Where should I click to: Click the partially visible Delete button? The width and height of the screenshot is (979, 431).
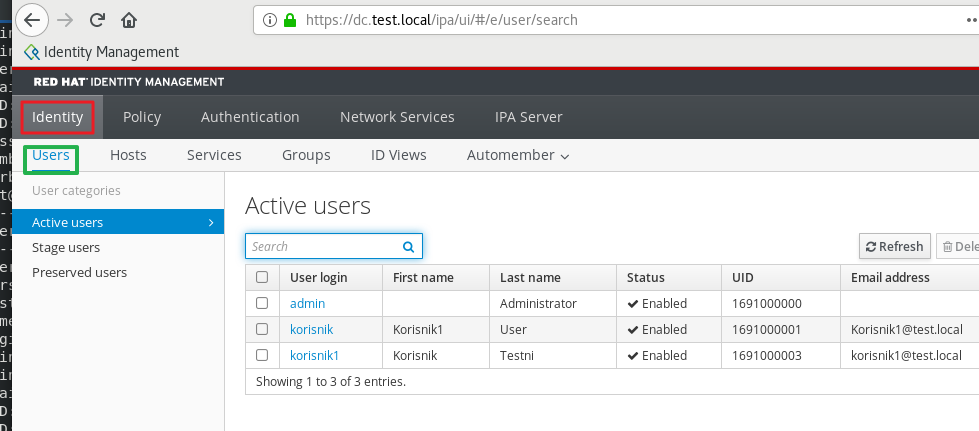[958, 246]
